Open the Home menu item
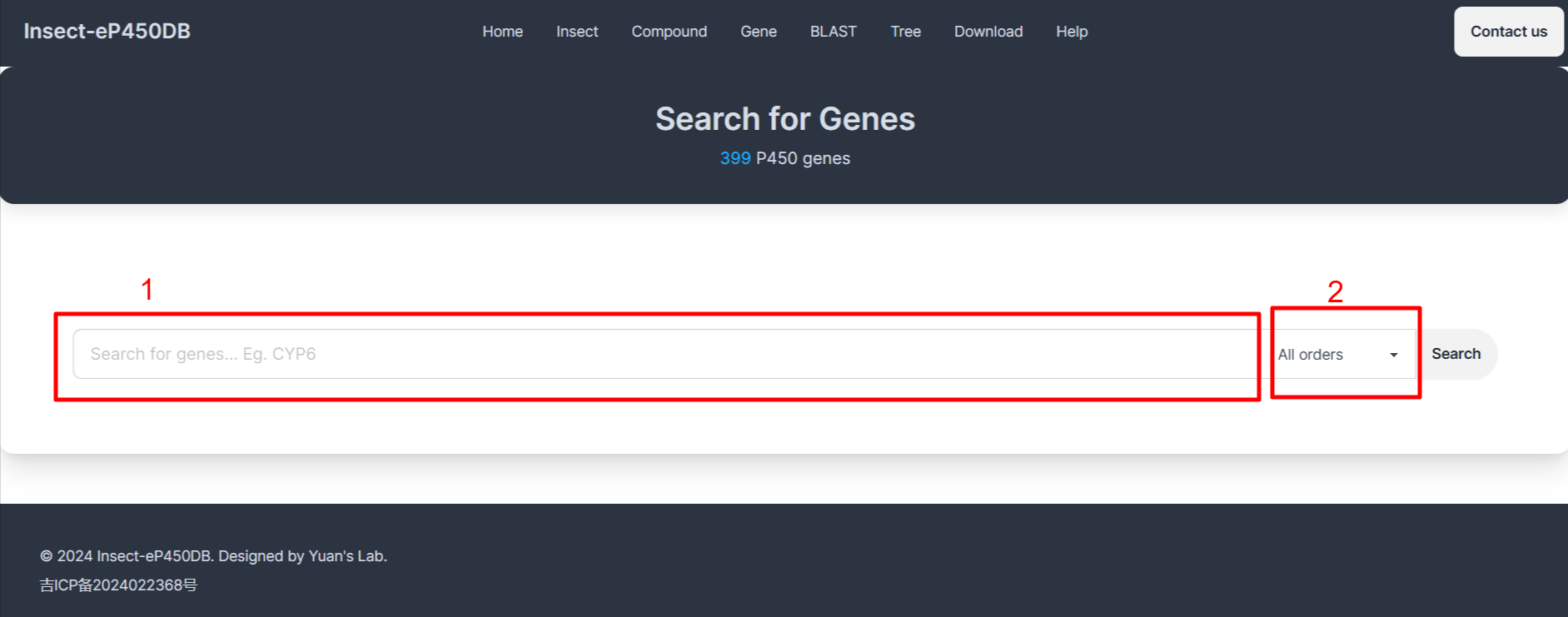The height and width of the screenshot is (617, 1568). (502, 32)
